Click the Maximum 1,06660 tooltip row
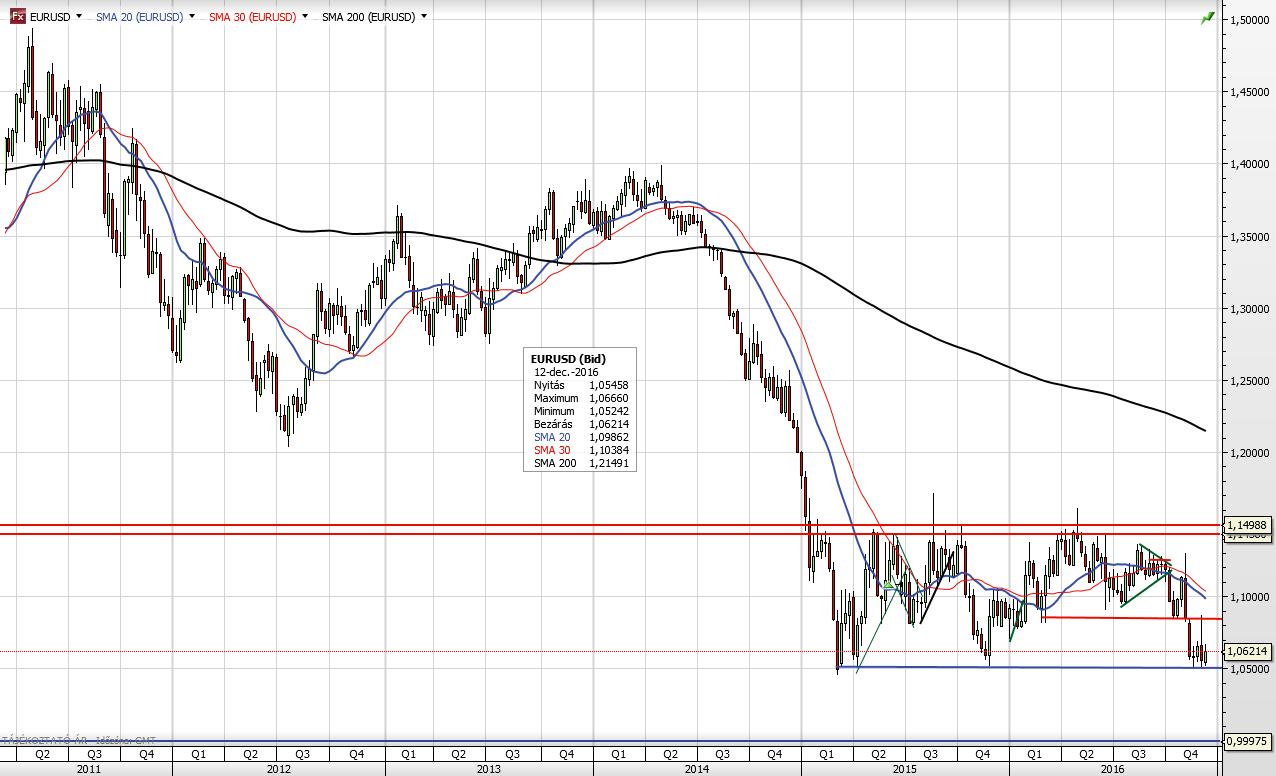Viewport: 1276px width, 776px height. tap(580, 398)
